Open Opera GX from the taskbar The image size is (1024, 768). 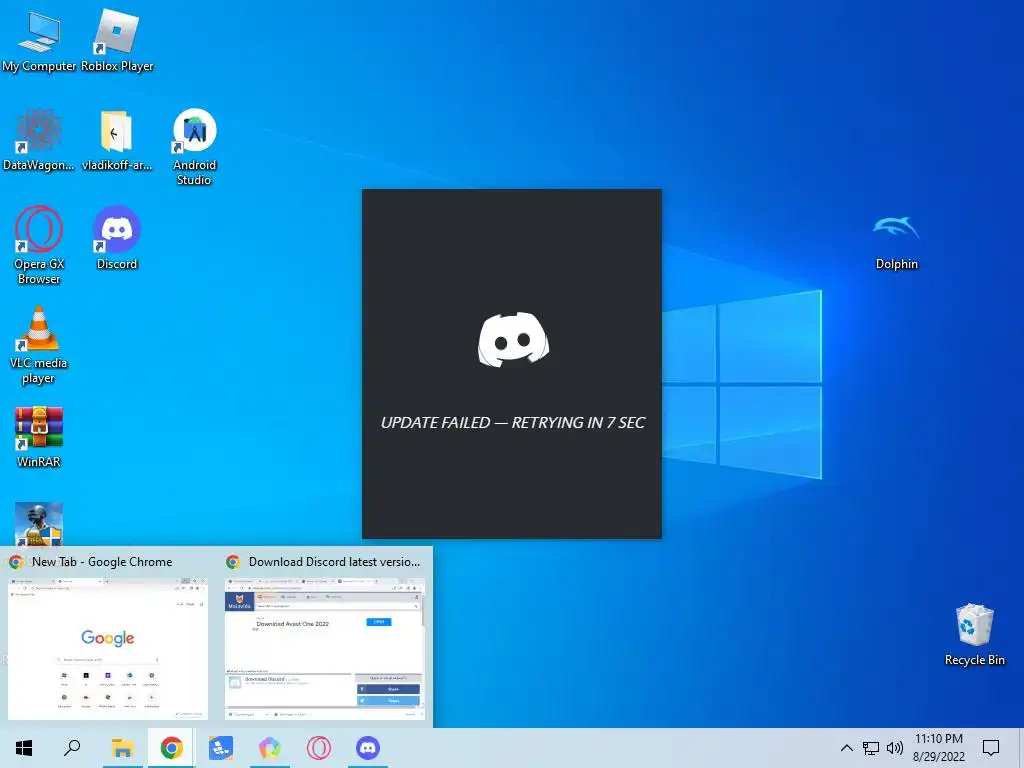pyautogui.click(x=319, y=748)
